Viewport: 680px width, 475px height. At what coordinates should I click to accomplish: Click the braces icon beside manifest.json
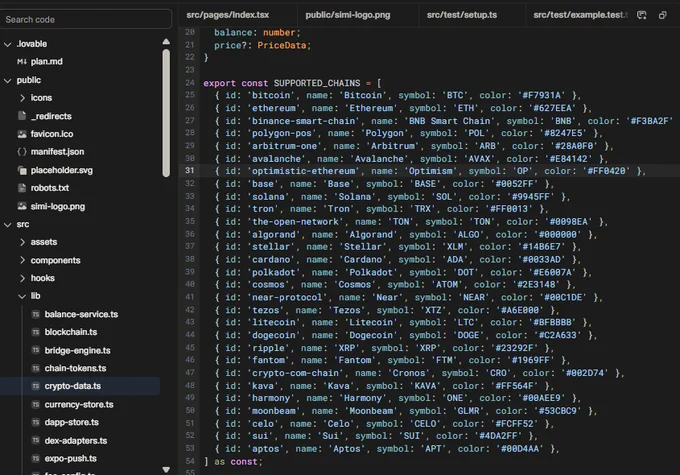click(x=22, y=152)
